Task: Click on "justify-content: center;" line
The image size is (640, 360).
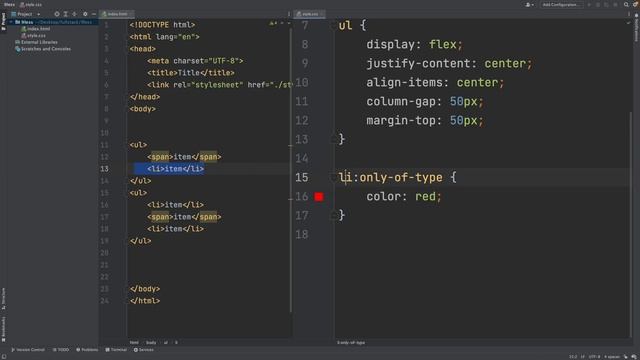Action: (x=449, y=64)
